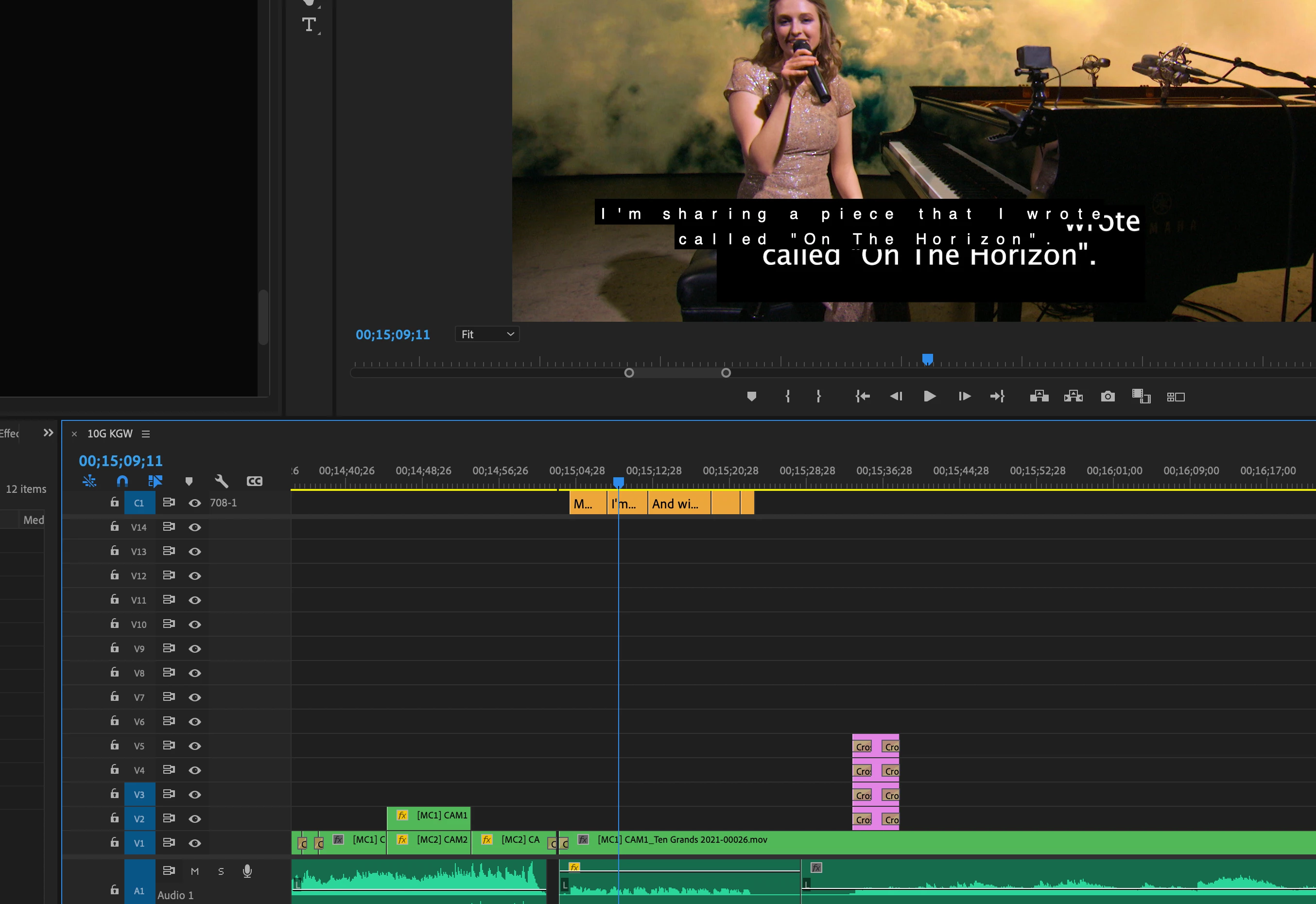Click the Mark In bracket icon
This screenshot has width=1316, height=904.
787,397
